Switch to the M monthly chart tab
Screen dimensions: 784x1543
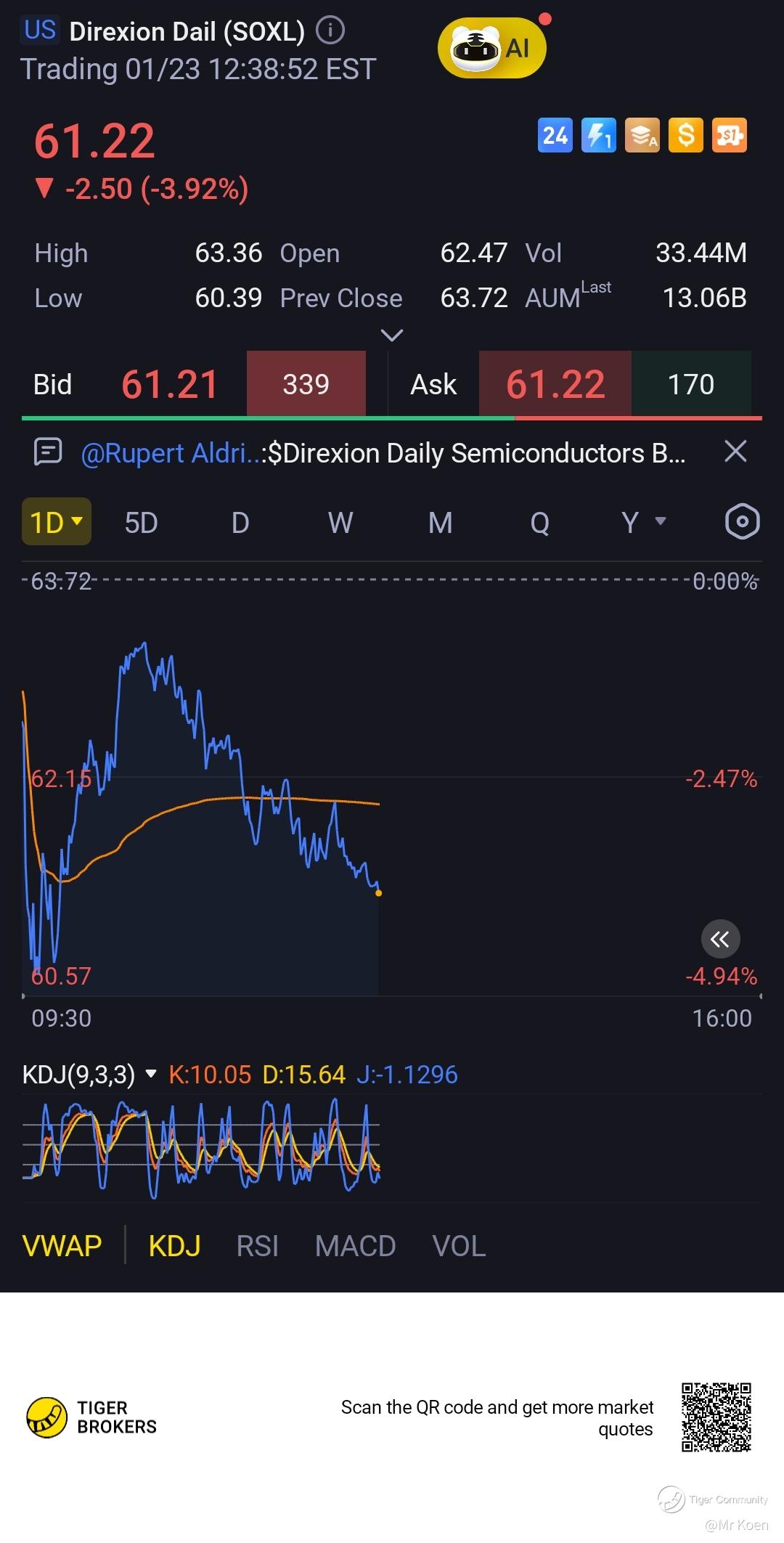point(440,522)
